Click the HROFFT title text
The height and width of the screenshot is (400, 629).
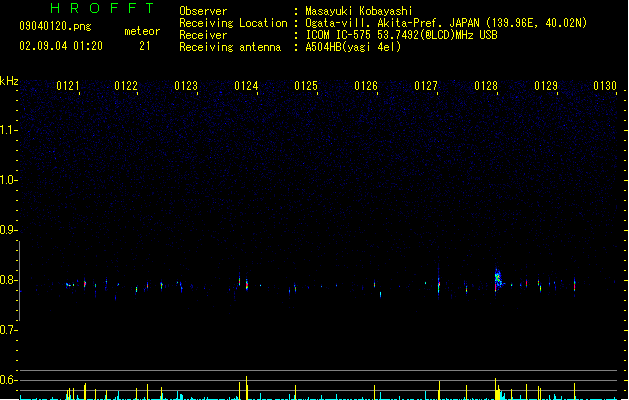point(102,8)
